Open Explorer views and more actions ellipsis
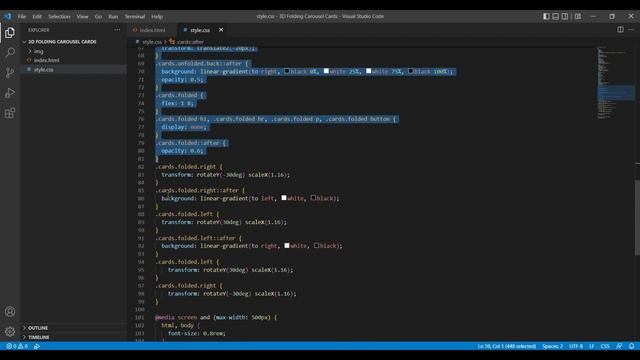 click(x=117, y=30)
